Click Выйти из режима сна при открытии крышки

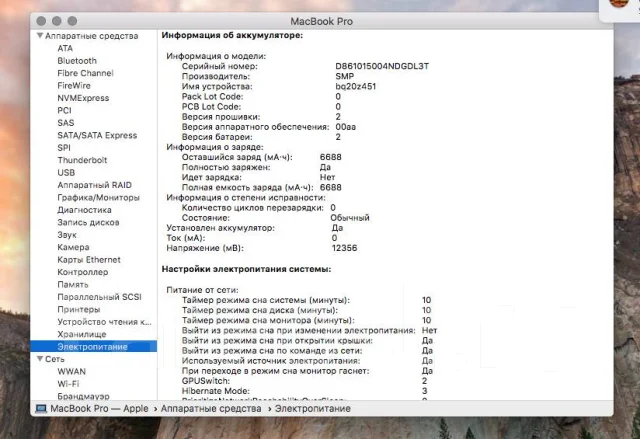click(277, 341)
